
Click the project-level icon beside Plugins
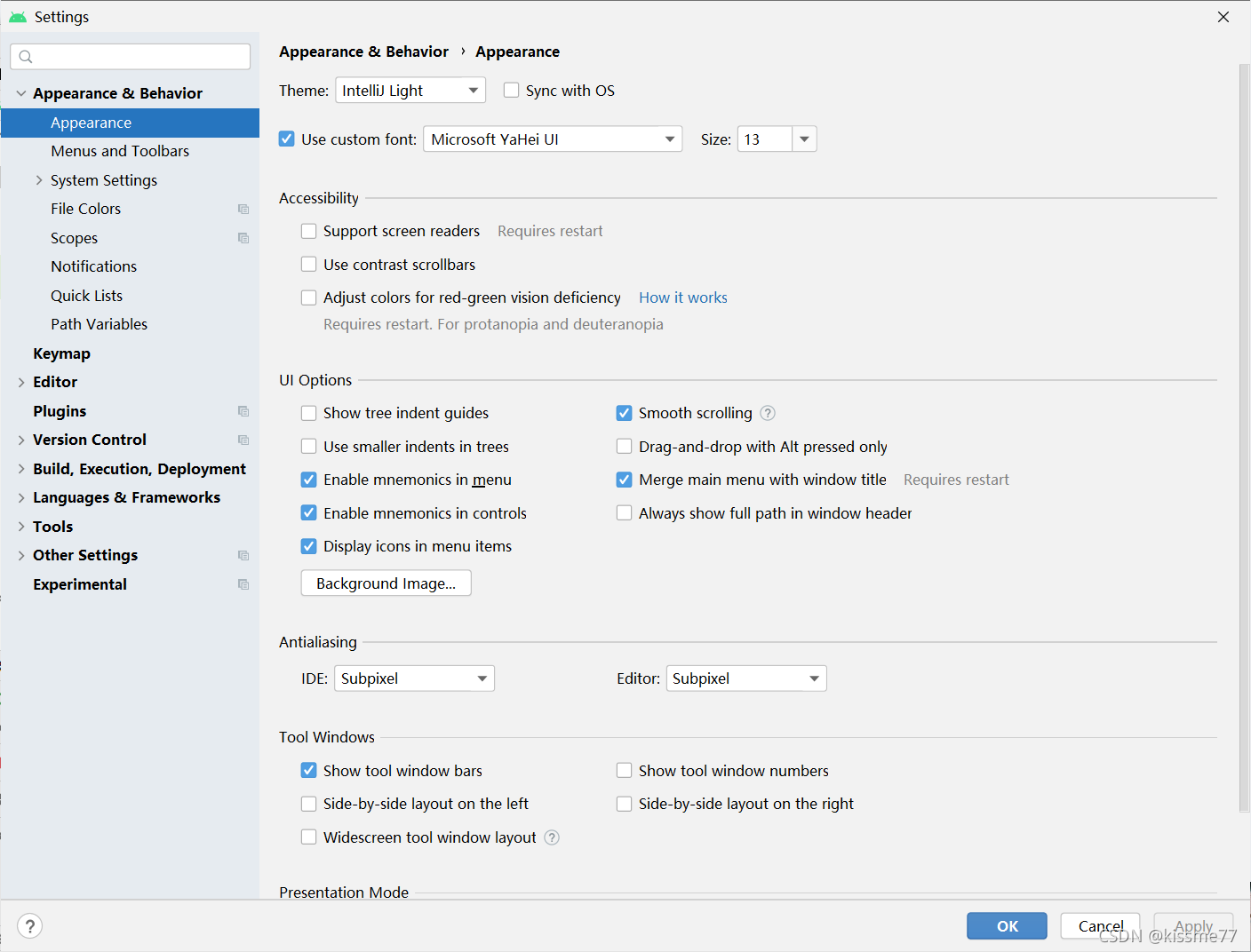243,411
